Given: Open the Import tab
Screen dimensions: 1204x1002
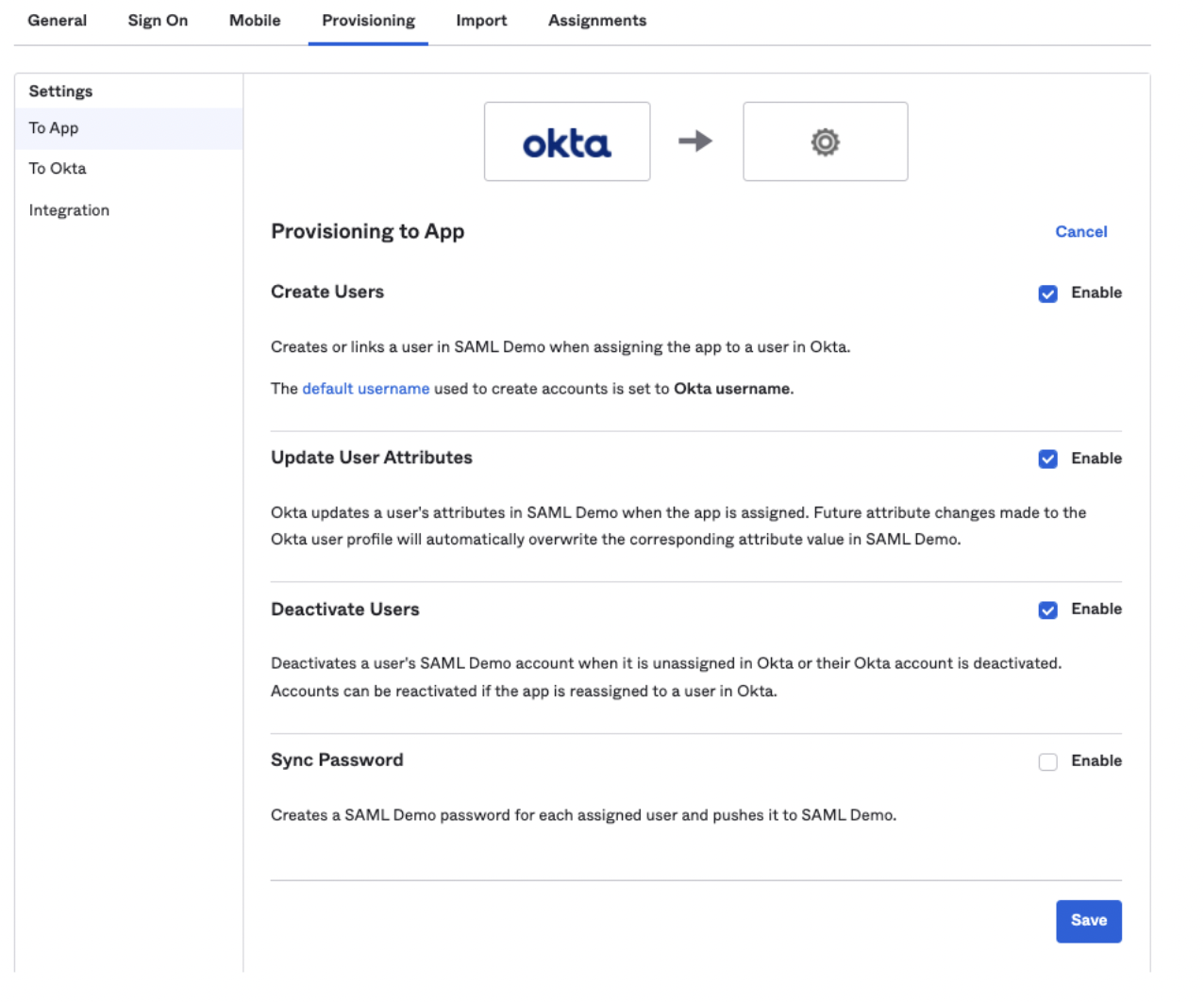Looking at the screenshot, I should pyautogui.click(x=481, y=21).
